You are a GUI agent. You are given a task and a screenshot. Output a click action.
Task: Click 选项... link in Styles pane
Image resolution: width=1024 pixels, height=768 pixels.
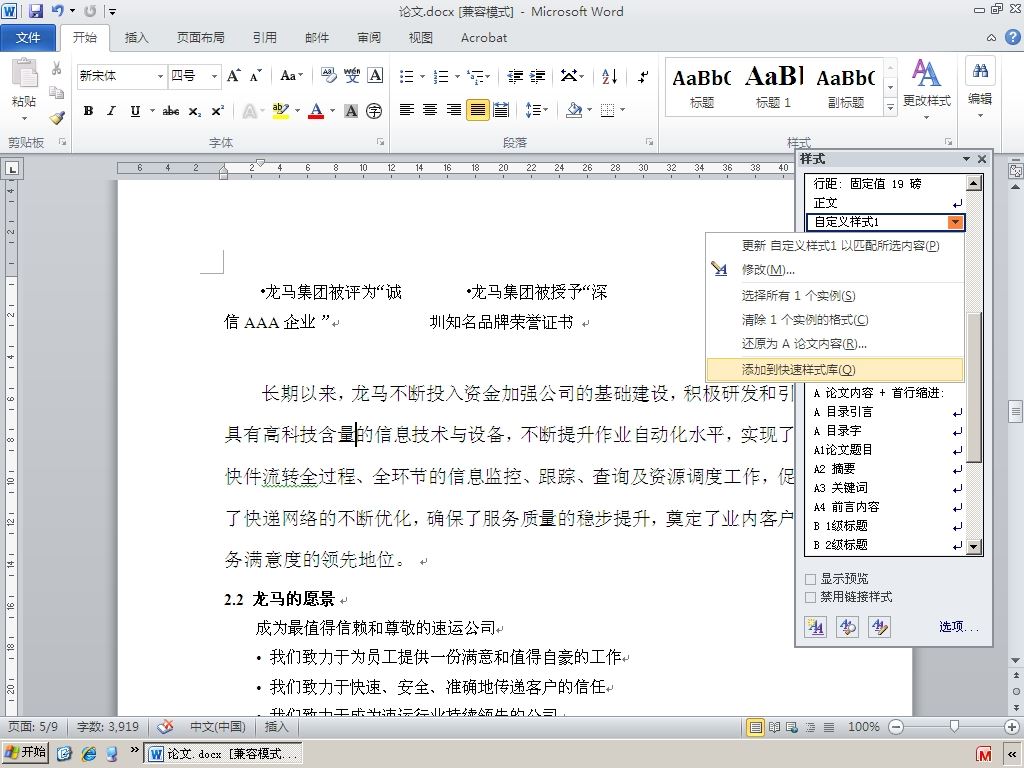tap(959, 627)
